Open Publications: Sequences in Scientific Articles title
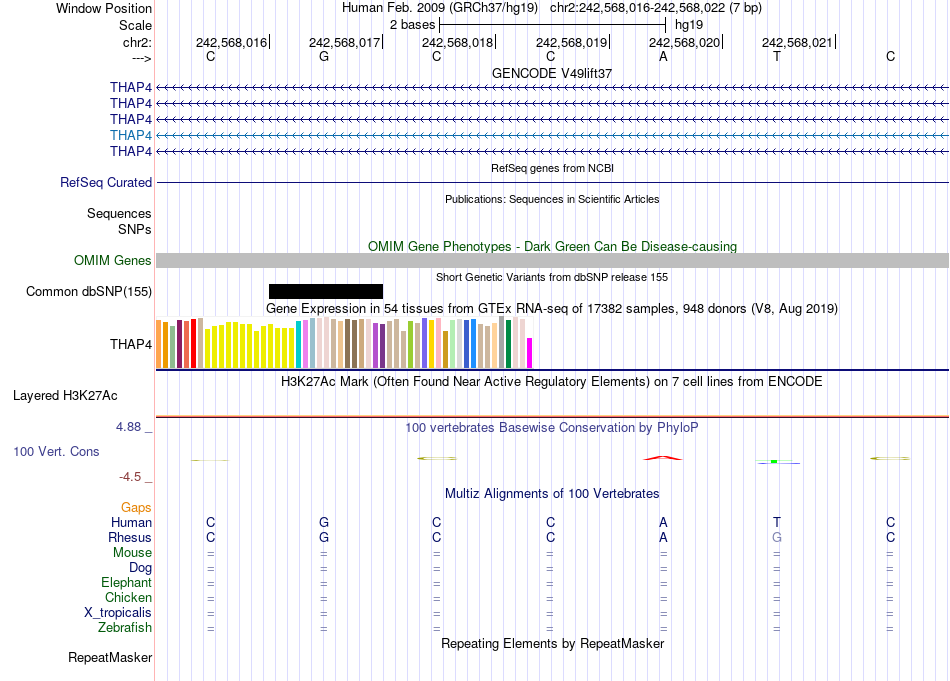The image size is (950, 681). pyautogui.click(x=552, y=199)
